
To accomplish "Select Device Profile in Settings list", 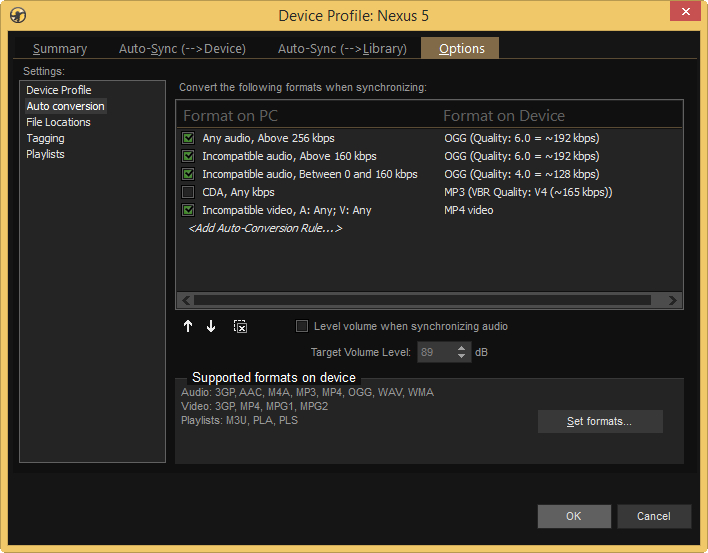I will point(59,90).
